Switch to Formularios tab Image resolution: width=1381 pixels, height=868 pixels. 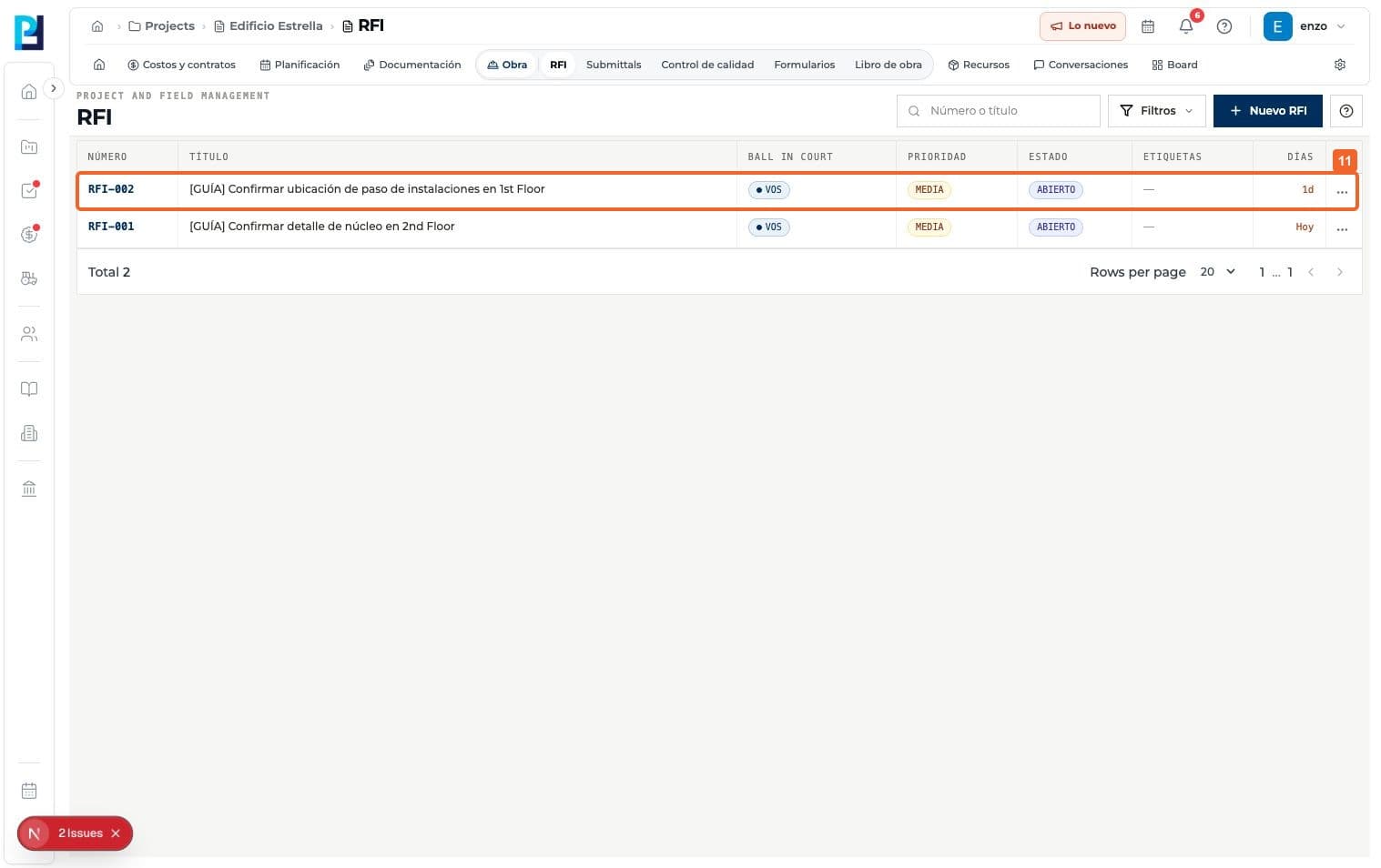(x=804, y=65)
